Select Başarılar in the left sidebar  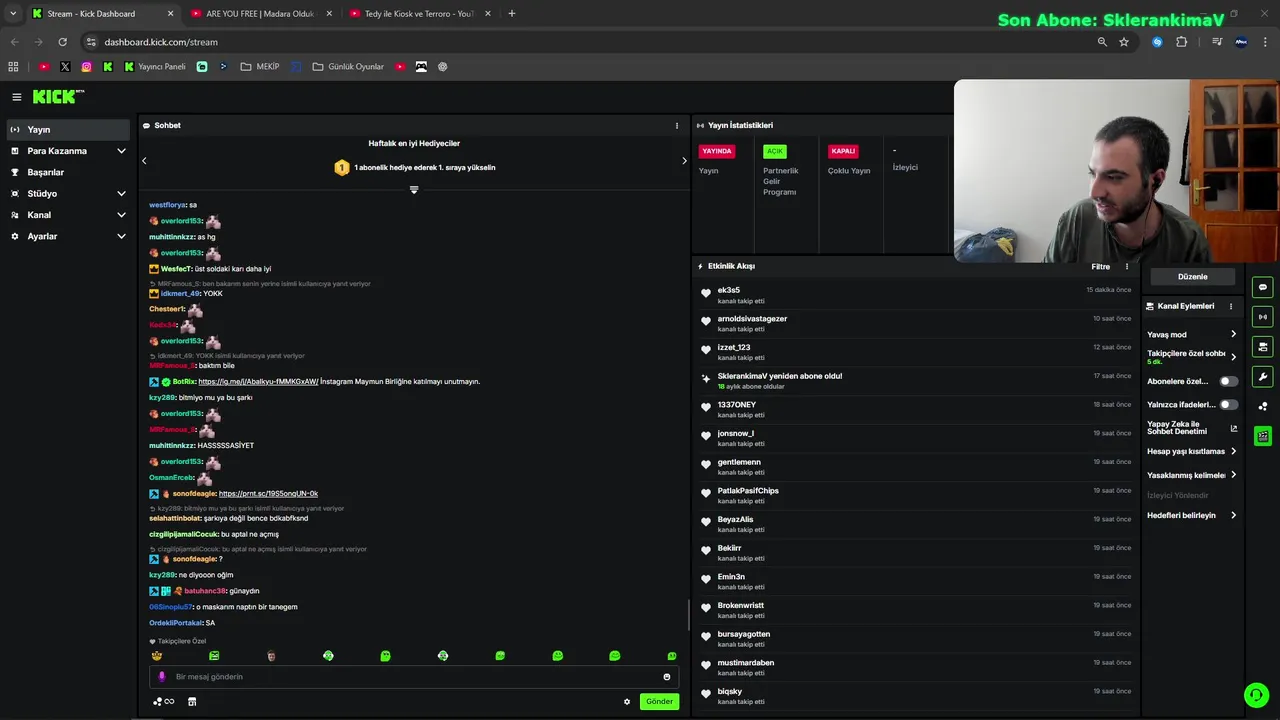point(68,172)
